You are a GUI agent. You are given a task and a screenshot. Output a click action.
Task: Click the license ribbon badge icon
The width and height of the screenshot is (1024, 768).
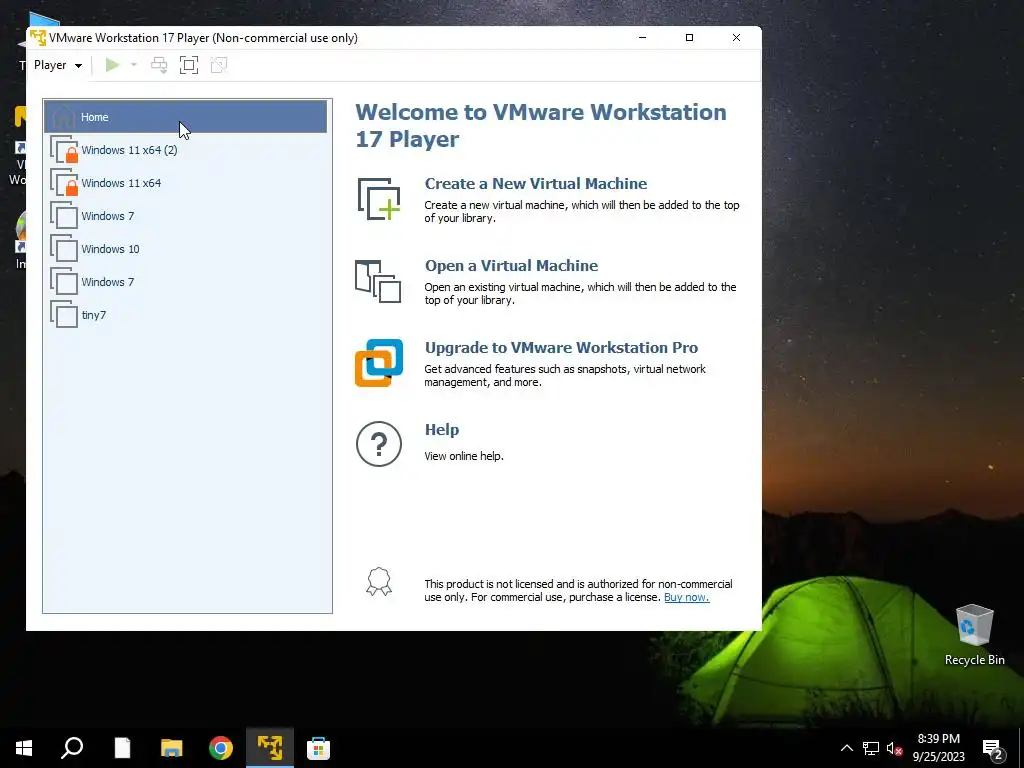[x=379, y=582]
